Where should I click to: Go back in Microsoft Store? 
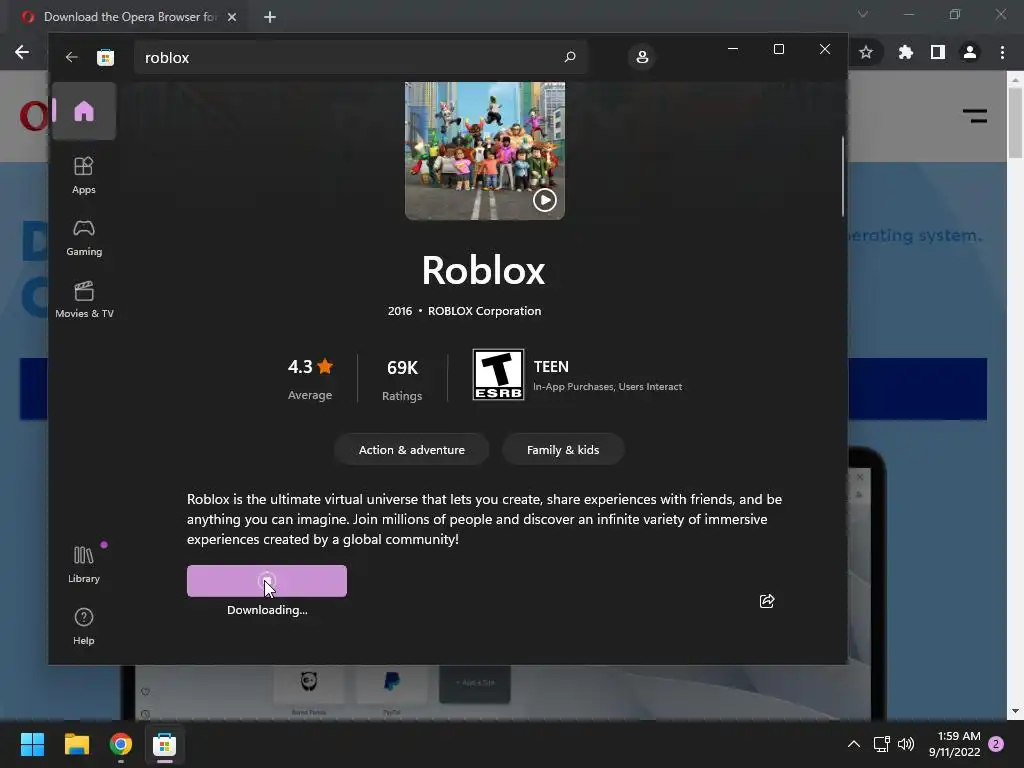(x=71, y=57)
